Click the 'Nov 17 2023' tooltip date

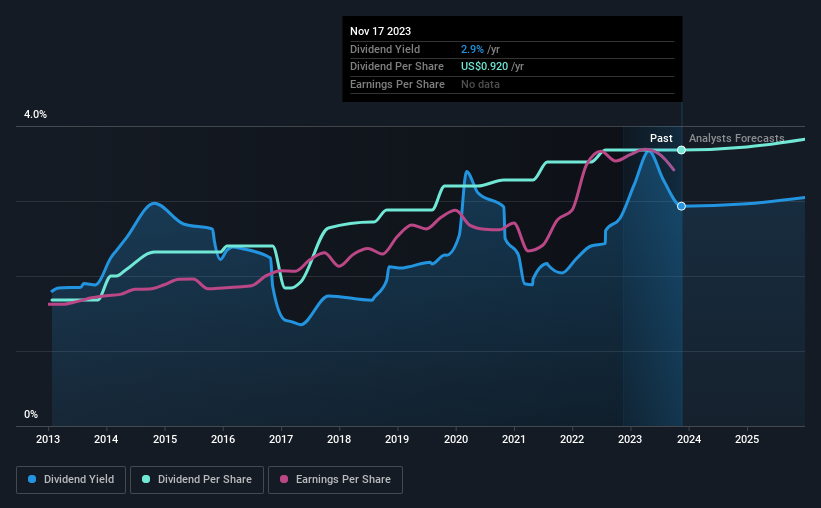tap(380, 31)
